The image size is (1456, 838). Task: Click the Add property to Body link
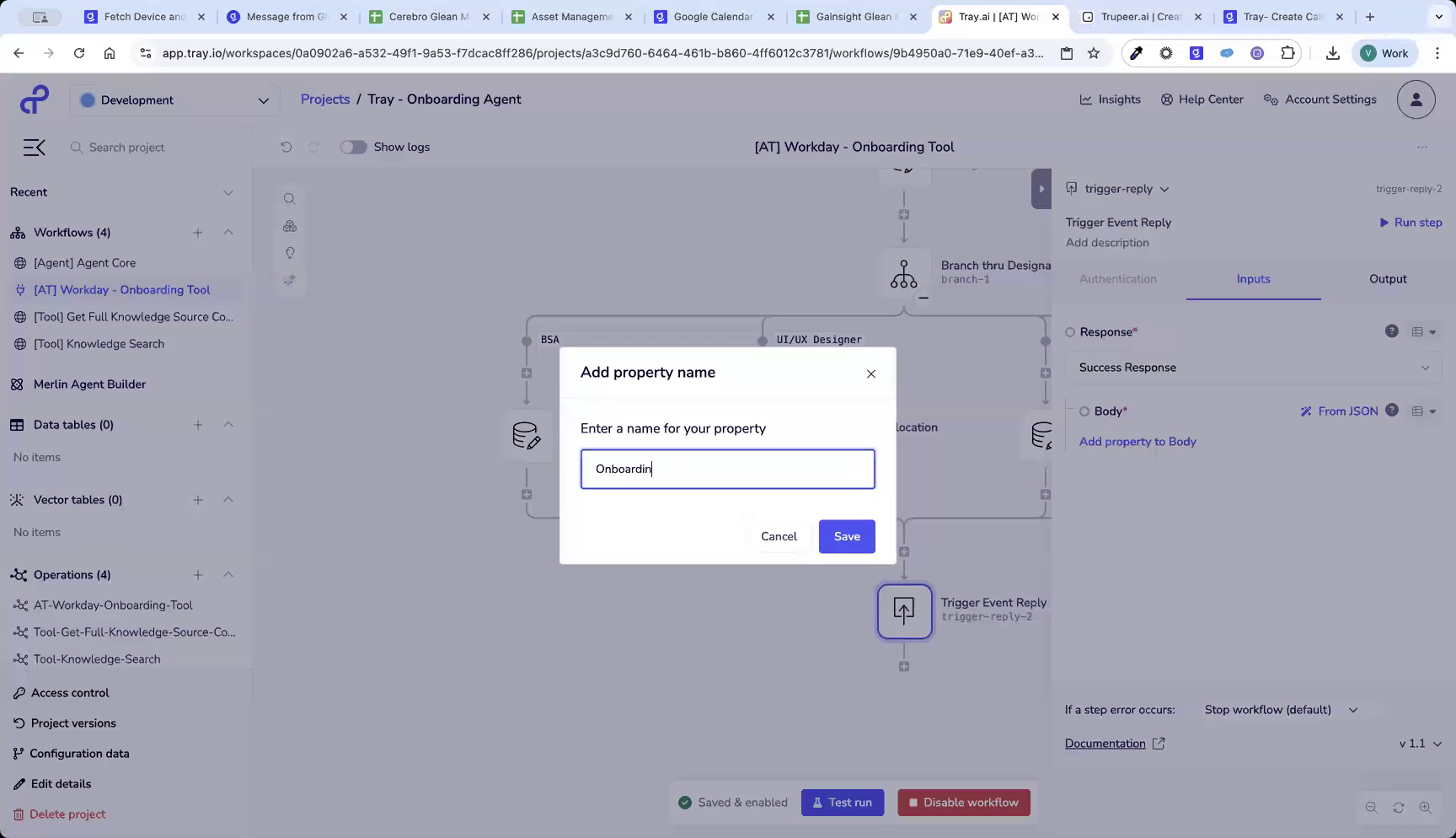pos(1137,441)
